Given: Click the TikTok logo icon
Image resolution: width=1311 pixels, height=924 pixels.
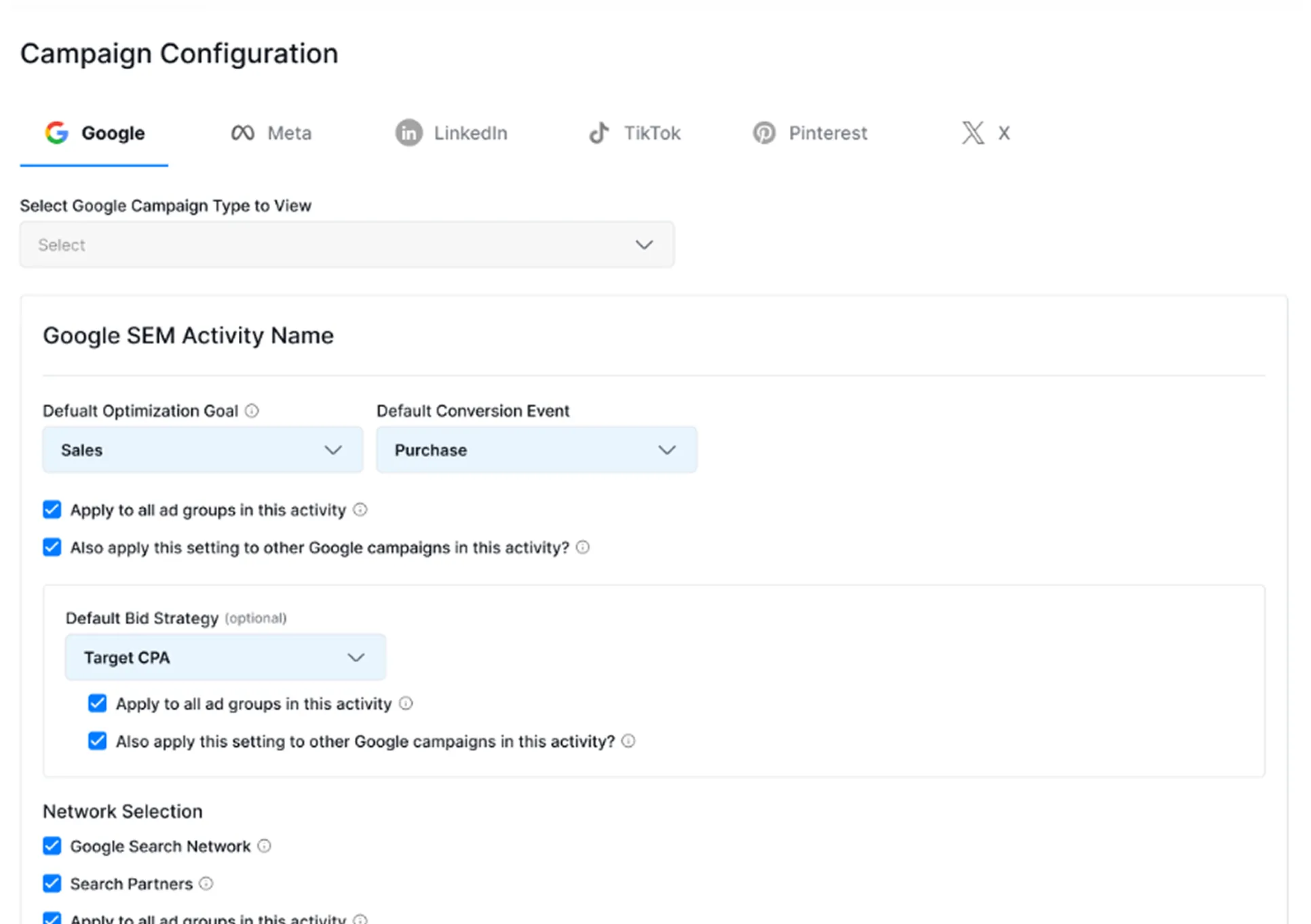Looking at the screenshot, I should pyautogui.click(x=598, y=133).
